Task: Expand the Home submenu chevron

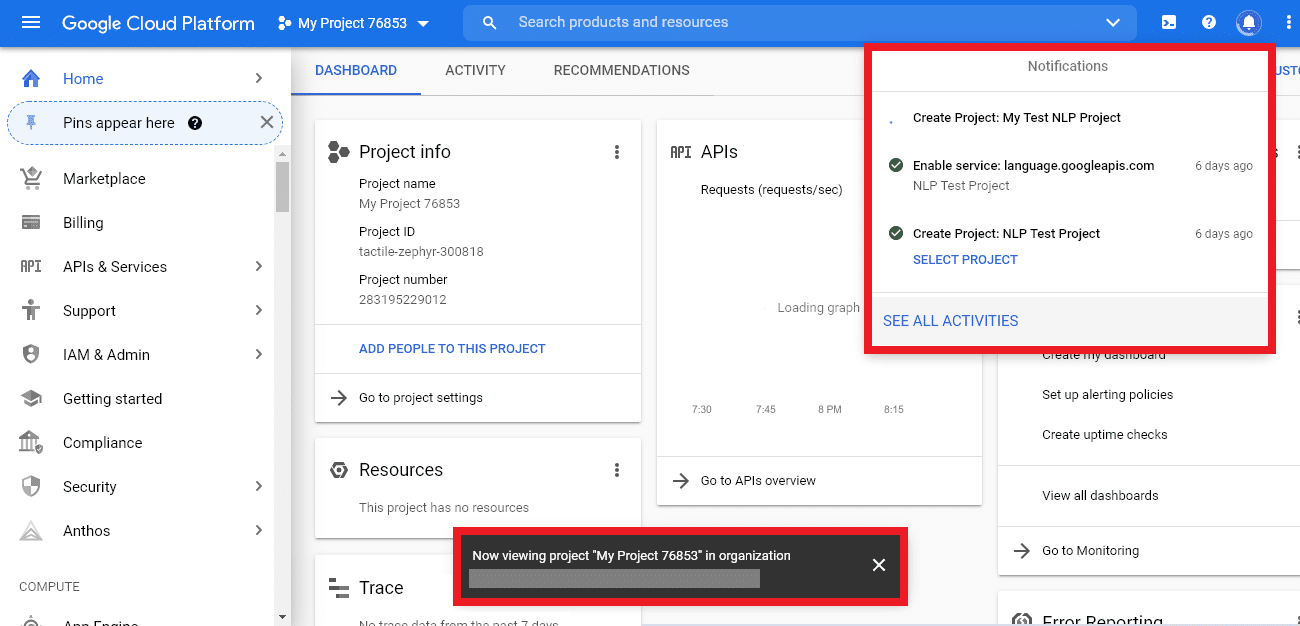Action: (x=259, y=78)
